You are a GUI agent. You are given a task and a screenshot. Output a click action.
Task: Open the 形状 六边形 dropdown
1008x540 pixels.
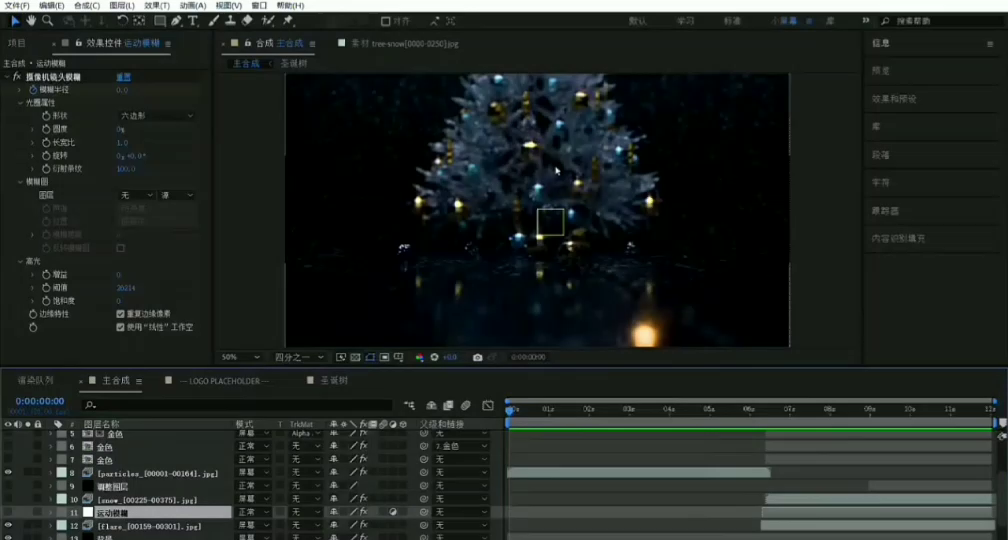click(156, 116)
